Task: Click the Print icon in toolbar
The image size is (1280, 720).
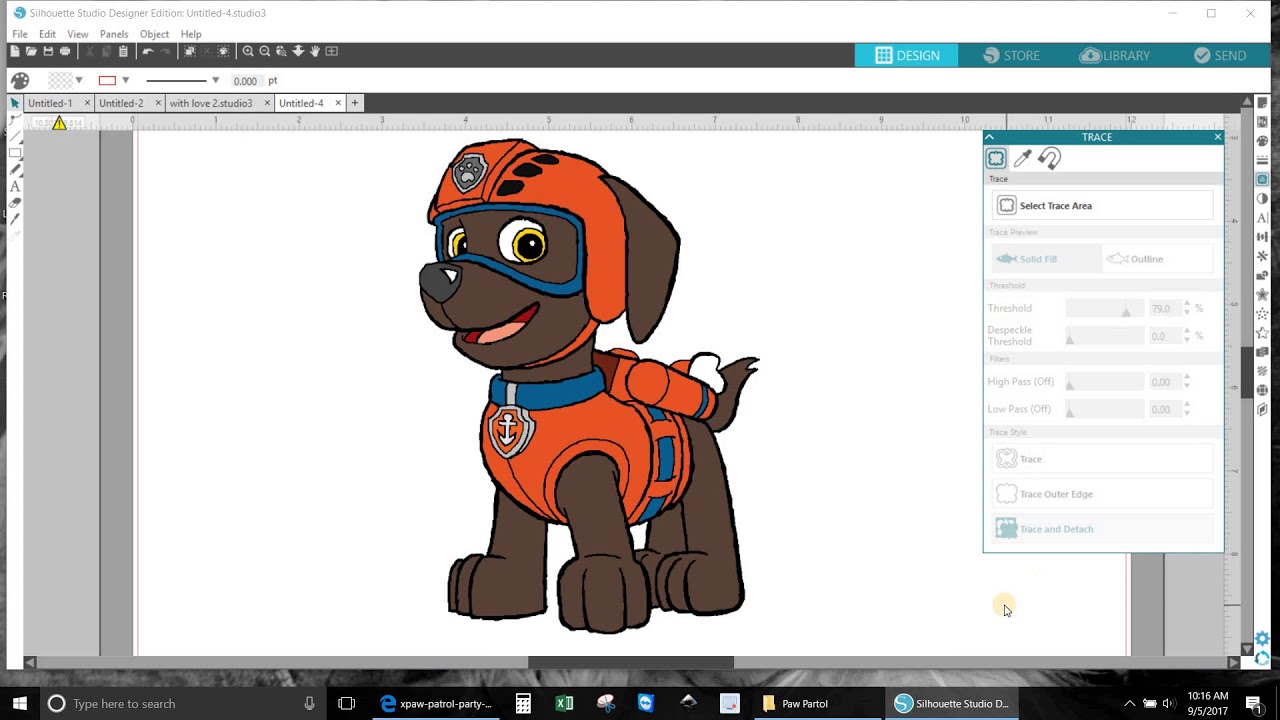Action: [65, 51]
